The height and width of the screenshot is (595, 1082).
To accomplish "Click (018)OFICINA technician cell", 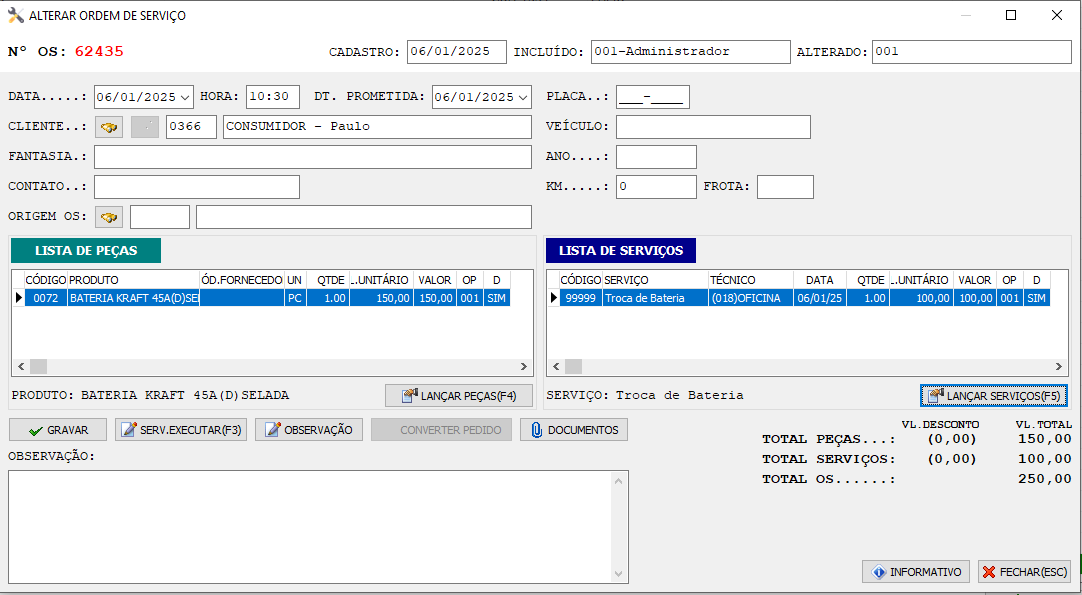I will point(751,298).
